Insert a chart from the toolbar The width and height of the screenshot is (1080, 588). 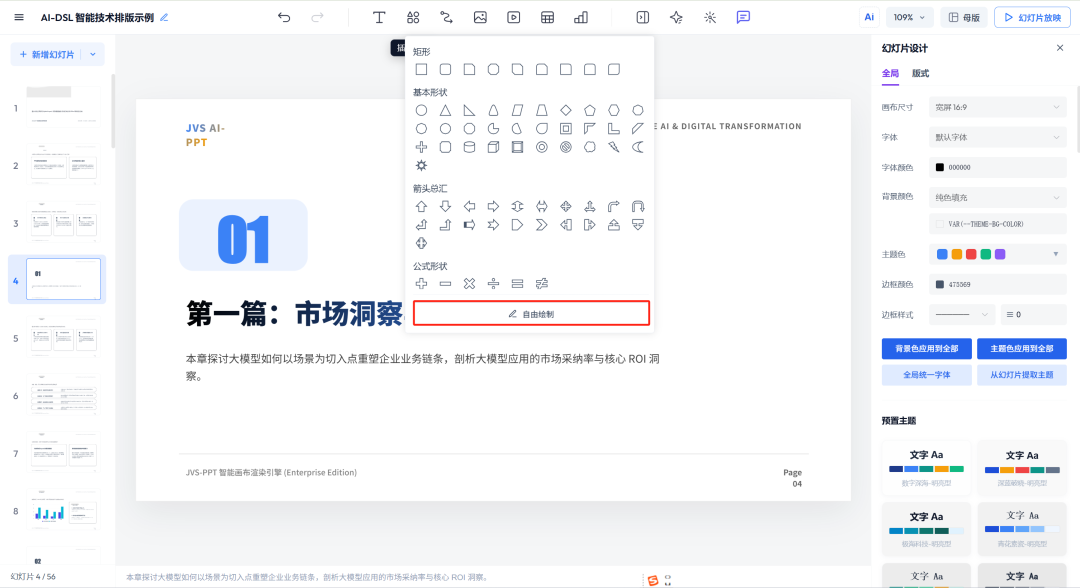coord(581,17)
